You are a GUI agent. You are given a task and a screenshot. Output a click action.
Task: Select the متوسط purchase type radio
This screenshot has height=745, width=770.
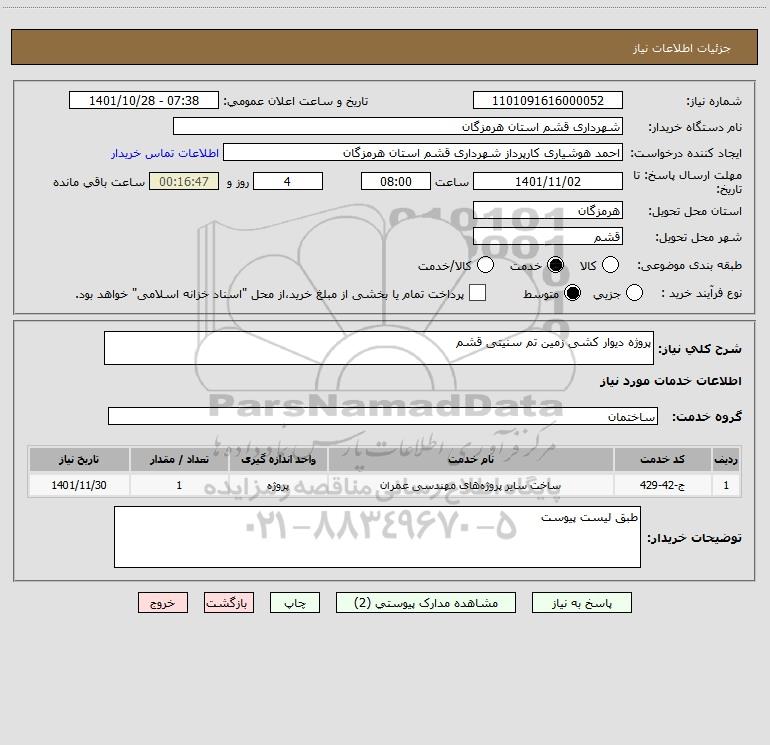click(x=573, y=293)
